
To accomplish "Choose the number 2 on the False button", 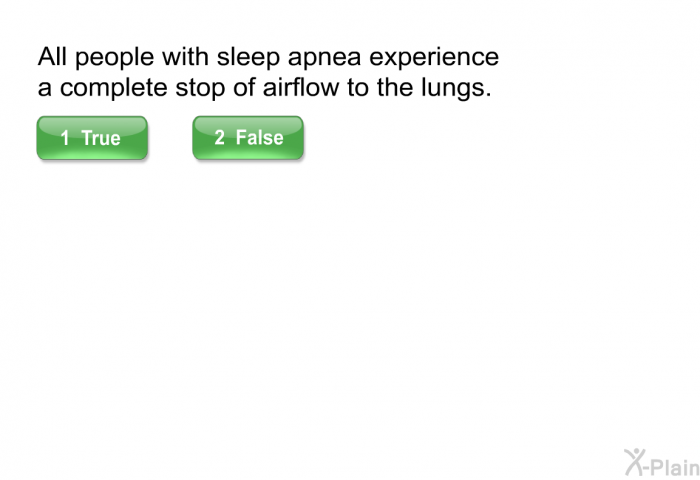I will [x=219, y=138].
